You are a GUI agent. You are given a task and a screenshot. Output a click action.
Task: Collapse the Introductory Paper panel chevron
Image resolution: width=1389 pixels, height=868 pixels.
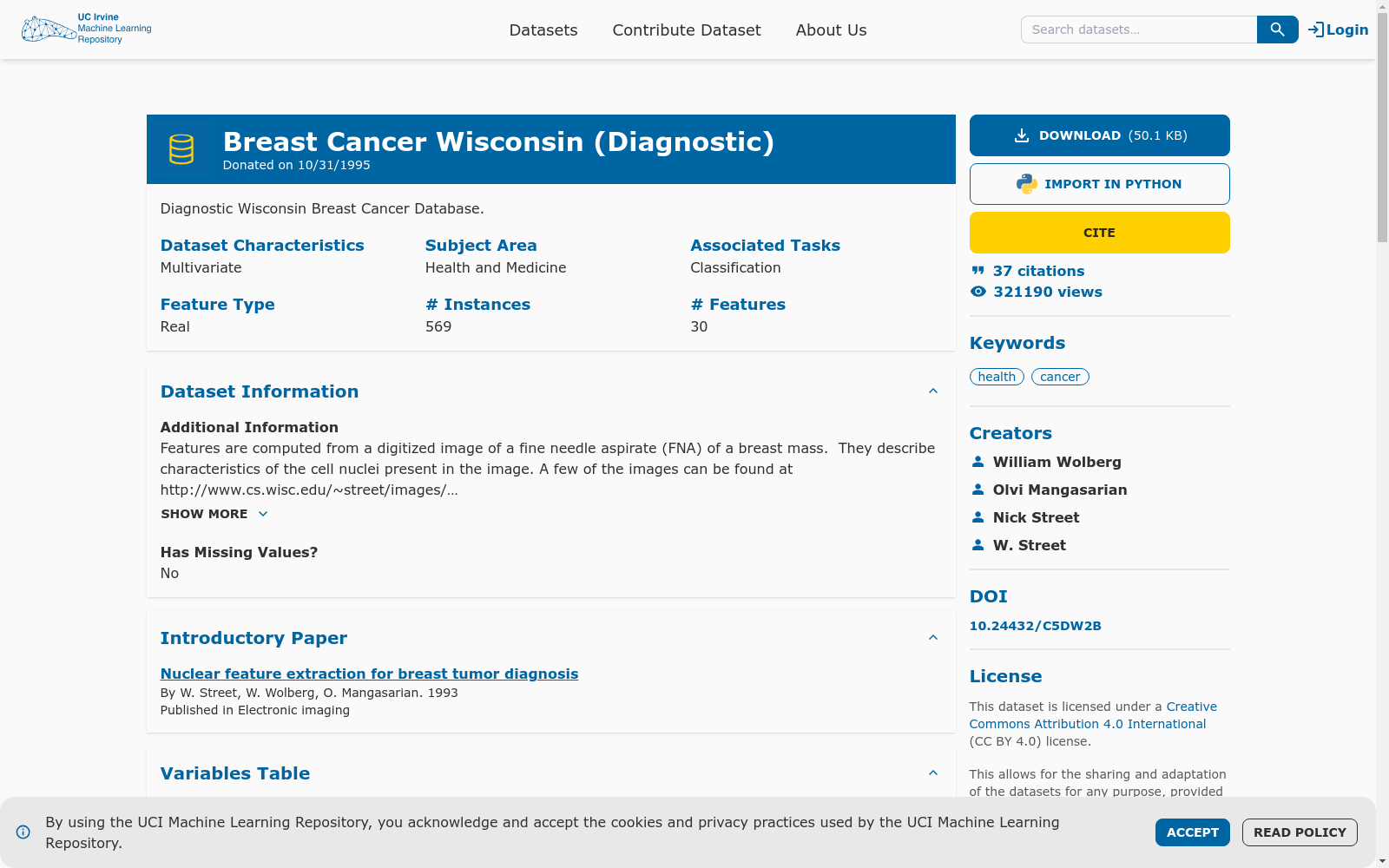coord(933,637)
